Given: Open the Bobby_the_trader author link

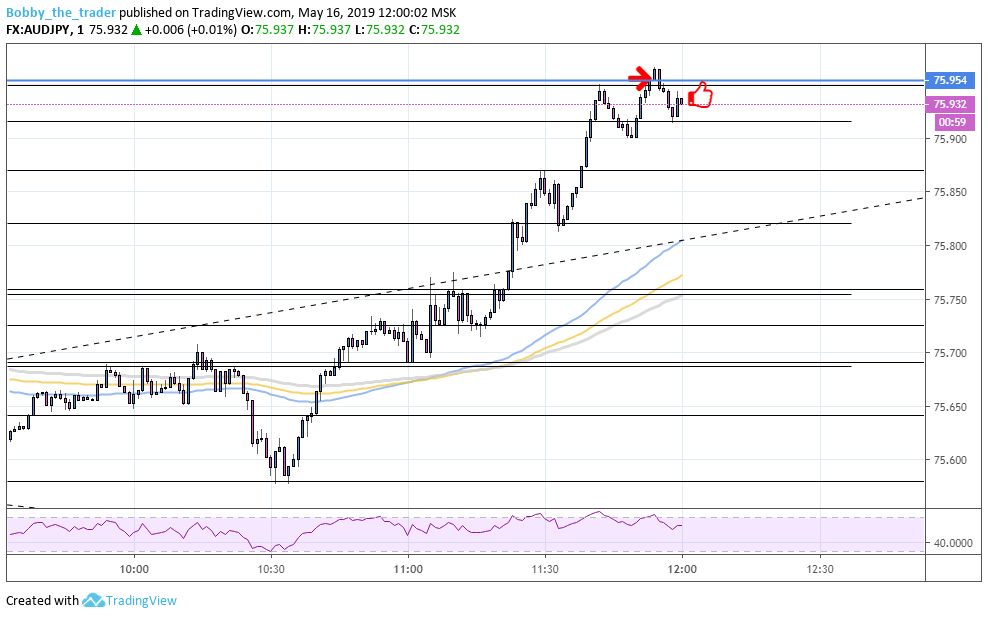Looking at the screenshot, I should 61,12.
